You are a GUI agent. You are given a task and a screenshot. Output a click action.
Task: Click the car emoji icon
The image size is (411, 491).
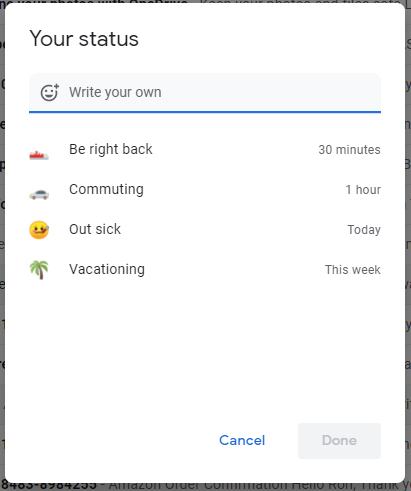(39, 194)
